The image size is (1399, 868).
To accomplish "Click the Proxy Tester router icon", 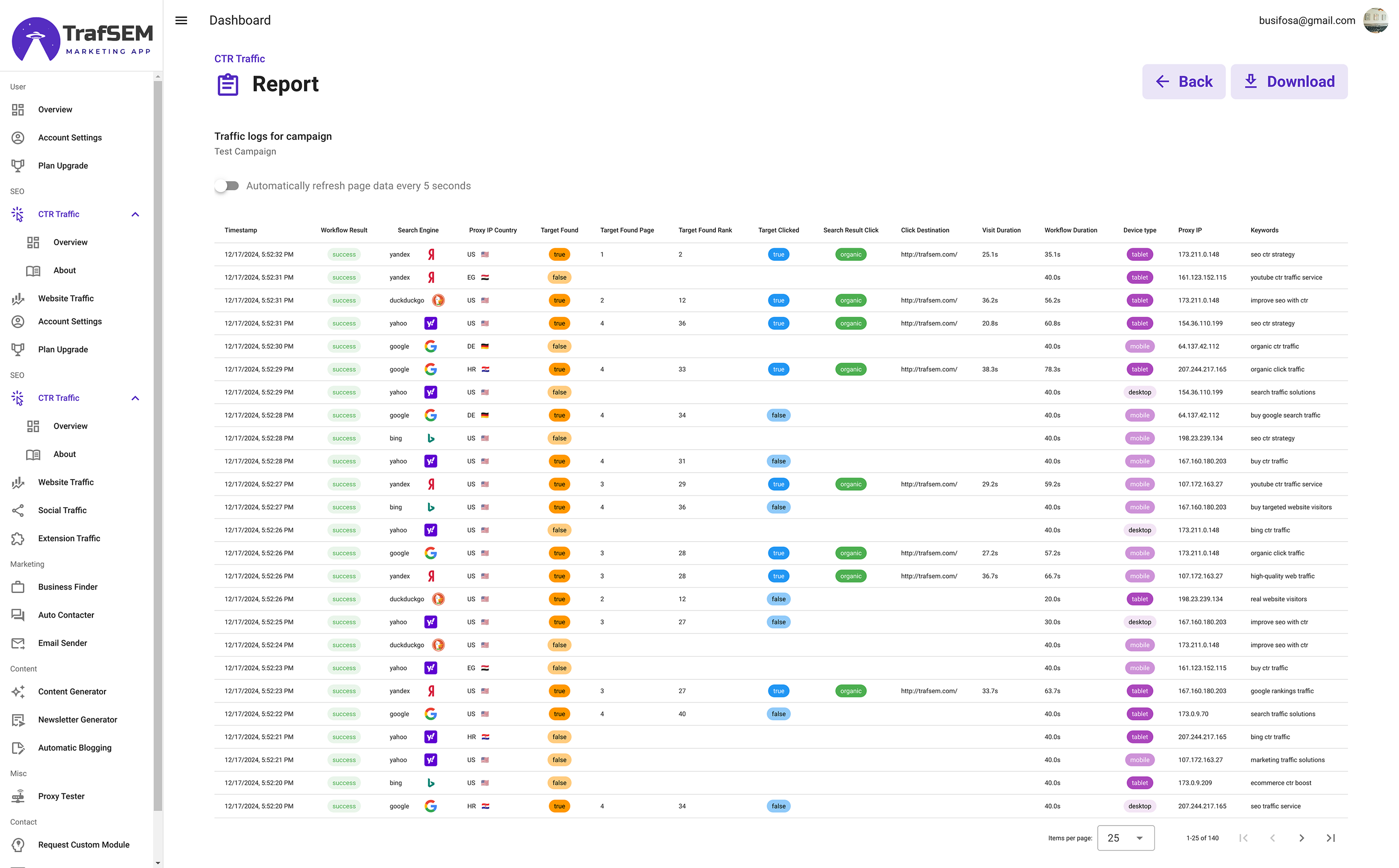I will point(18,796).
